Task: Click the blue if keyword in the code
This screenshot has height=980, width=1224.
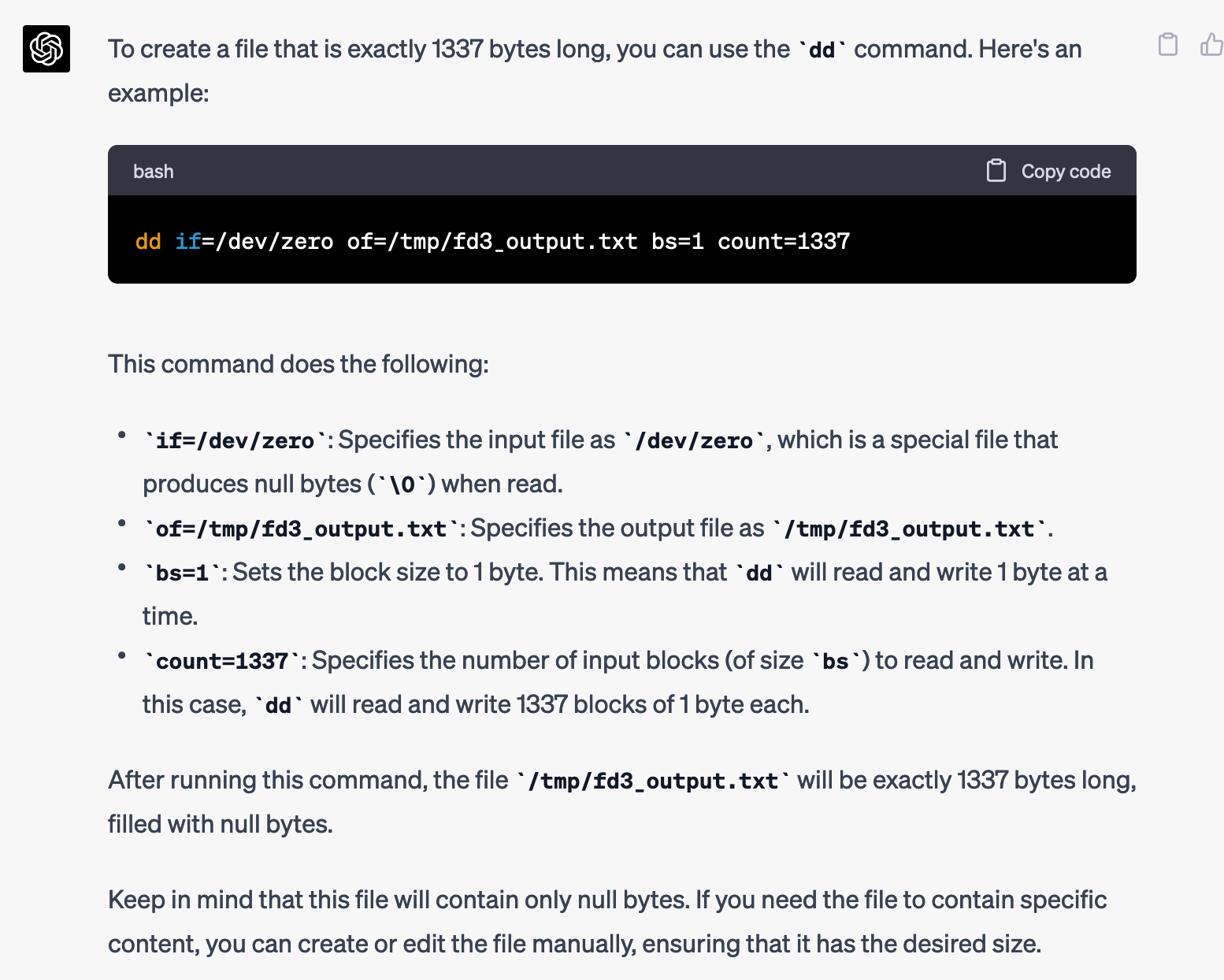Action: (x=187, y=241)
